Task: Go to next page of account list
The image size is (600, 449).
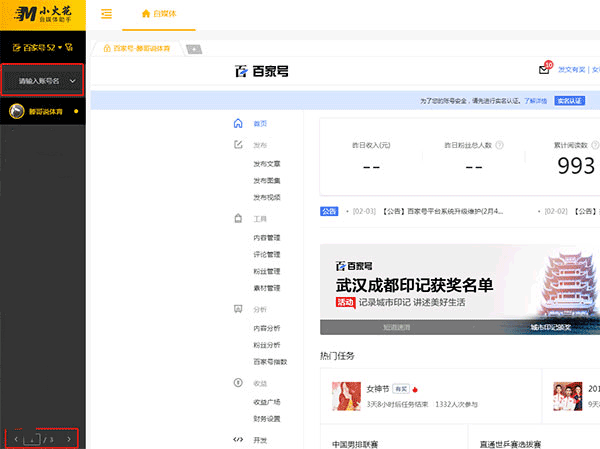Action: (x=68, y=438)
